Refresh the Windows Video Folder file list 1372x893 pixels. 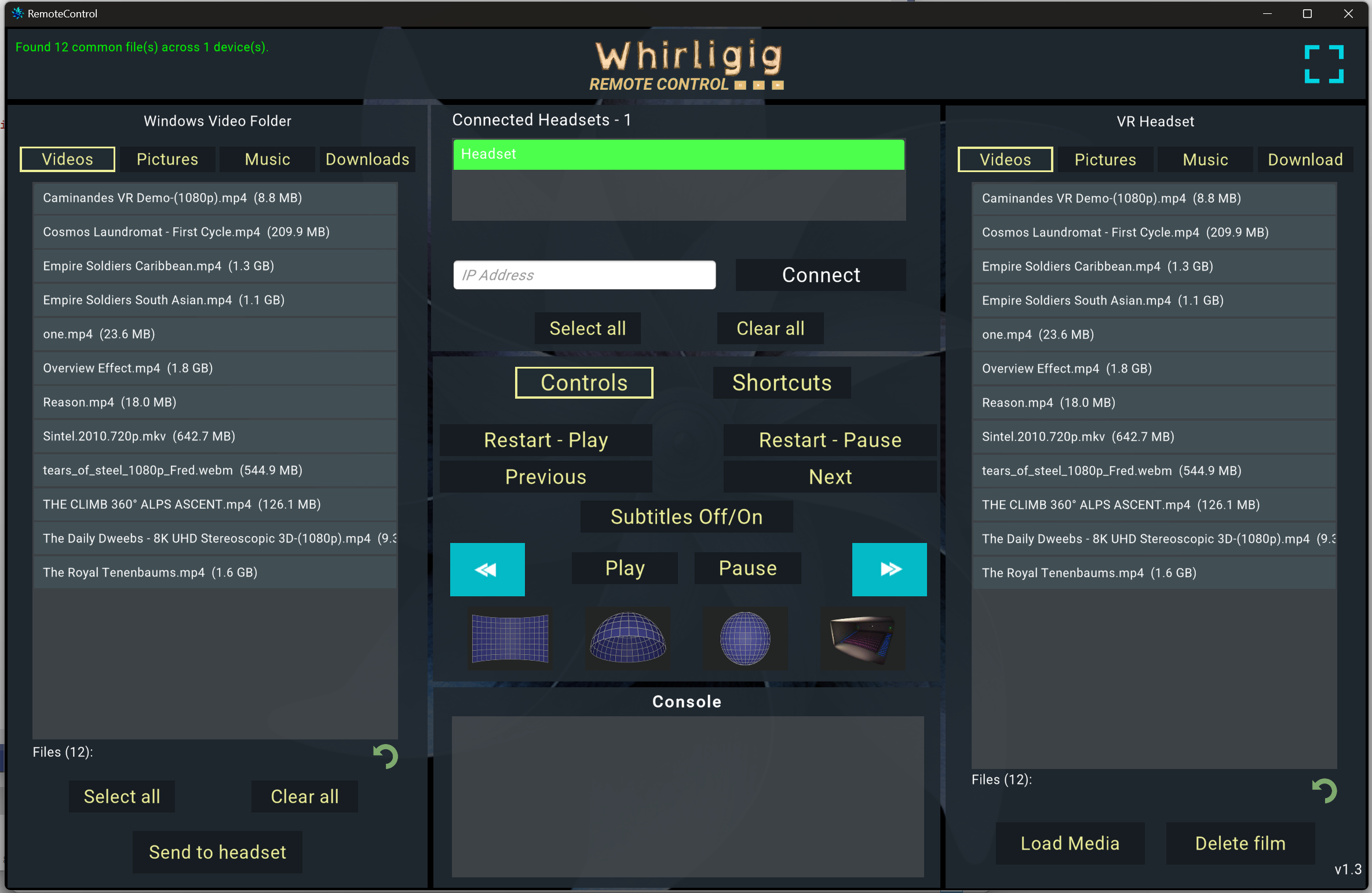[386, 756]
